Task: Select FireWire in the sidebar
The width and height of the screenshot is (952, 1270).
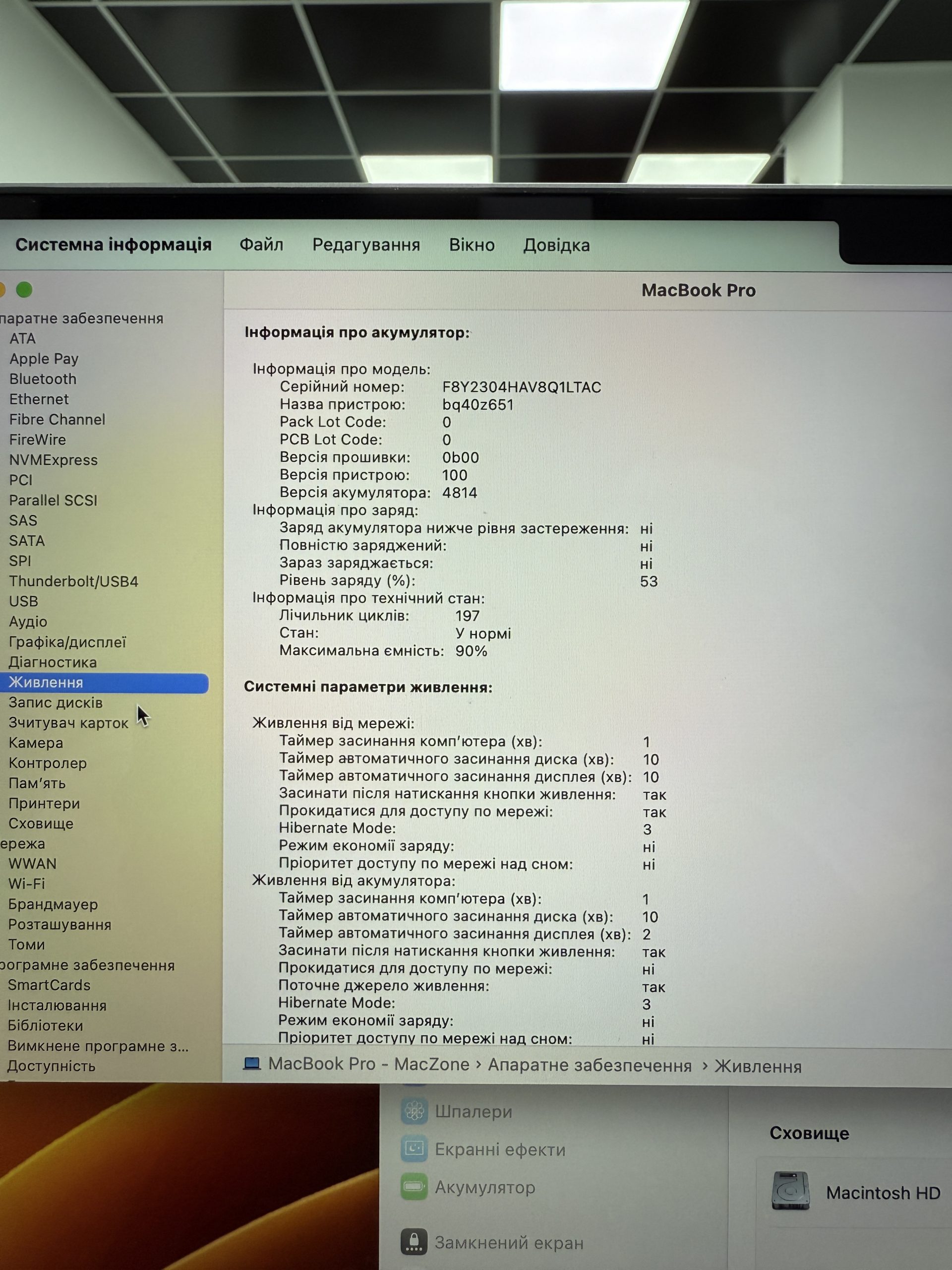Action: coord(37,439)
